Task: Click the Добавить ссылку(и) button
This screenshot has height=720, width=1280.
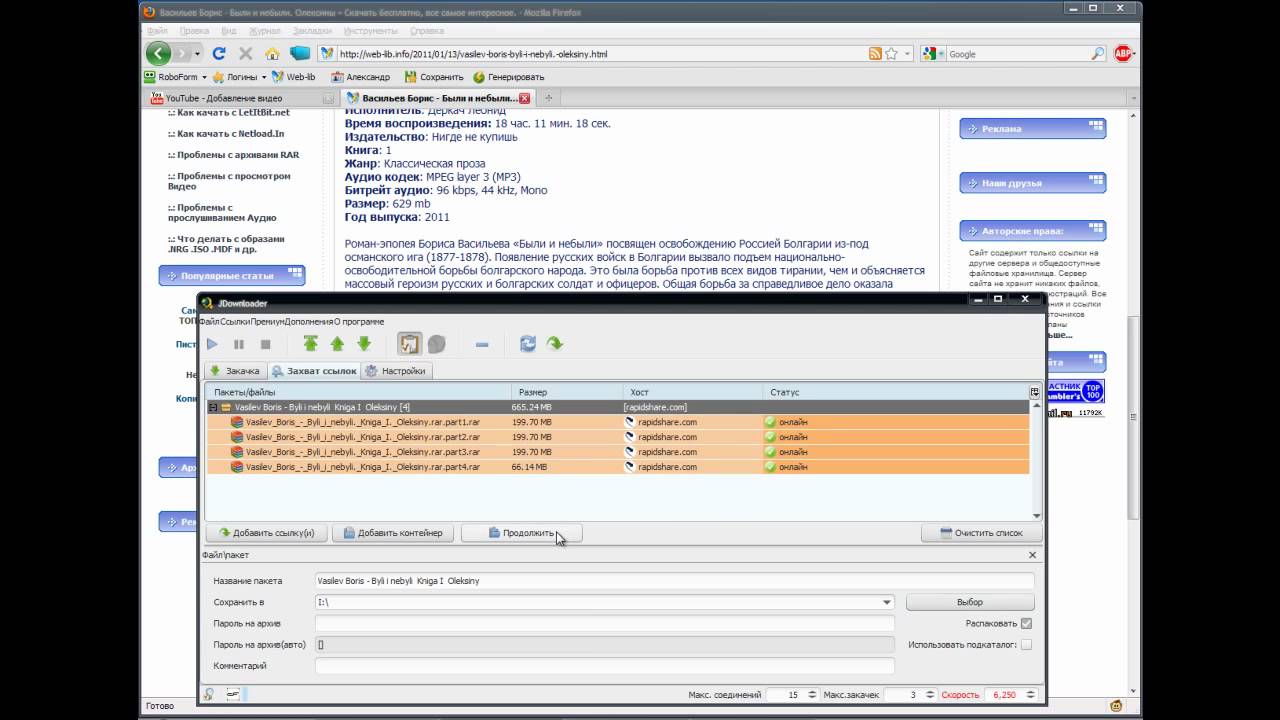Action: pyautogui.click(x=266, y=533)
